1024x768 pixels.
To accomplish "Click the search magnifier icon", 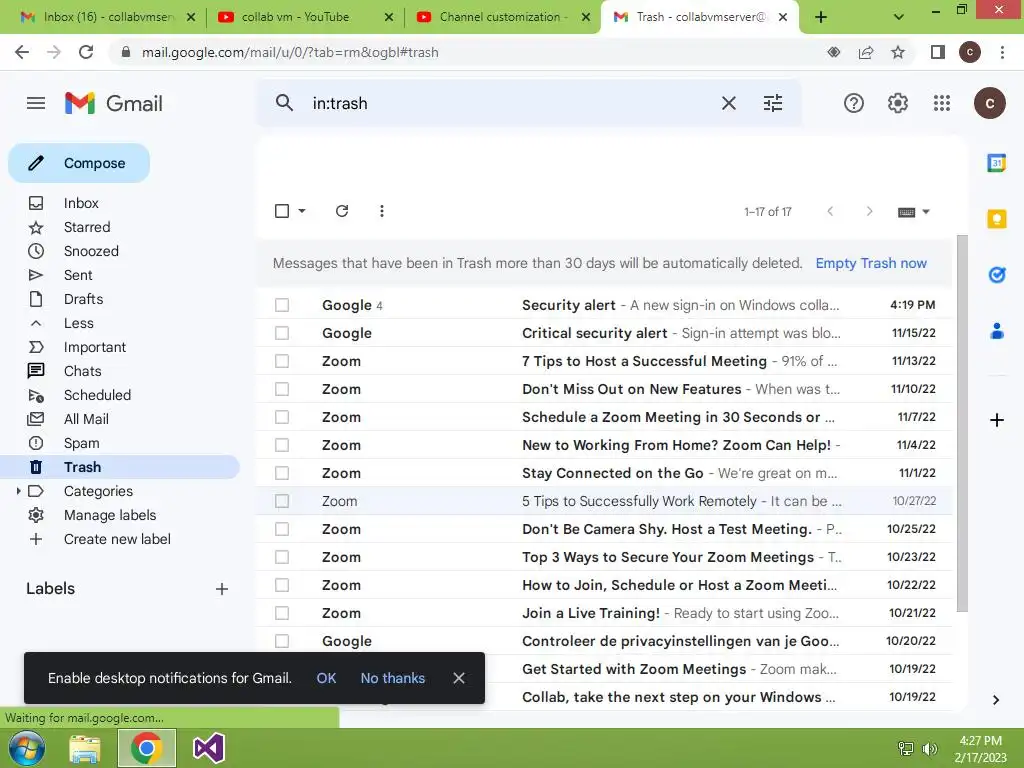I will 284,103.
